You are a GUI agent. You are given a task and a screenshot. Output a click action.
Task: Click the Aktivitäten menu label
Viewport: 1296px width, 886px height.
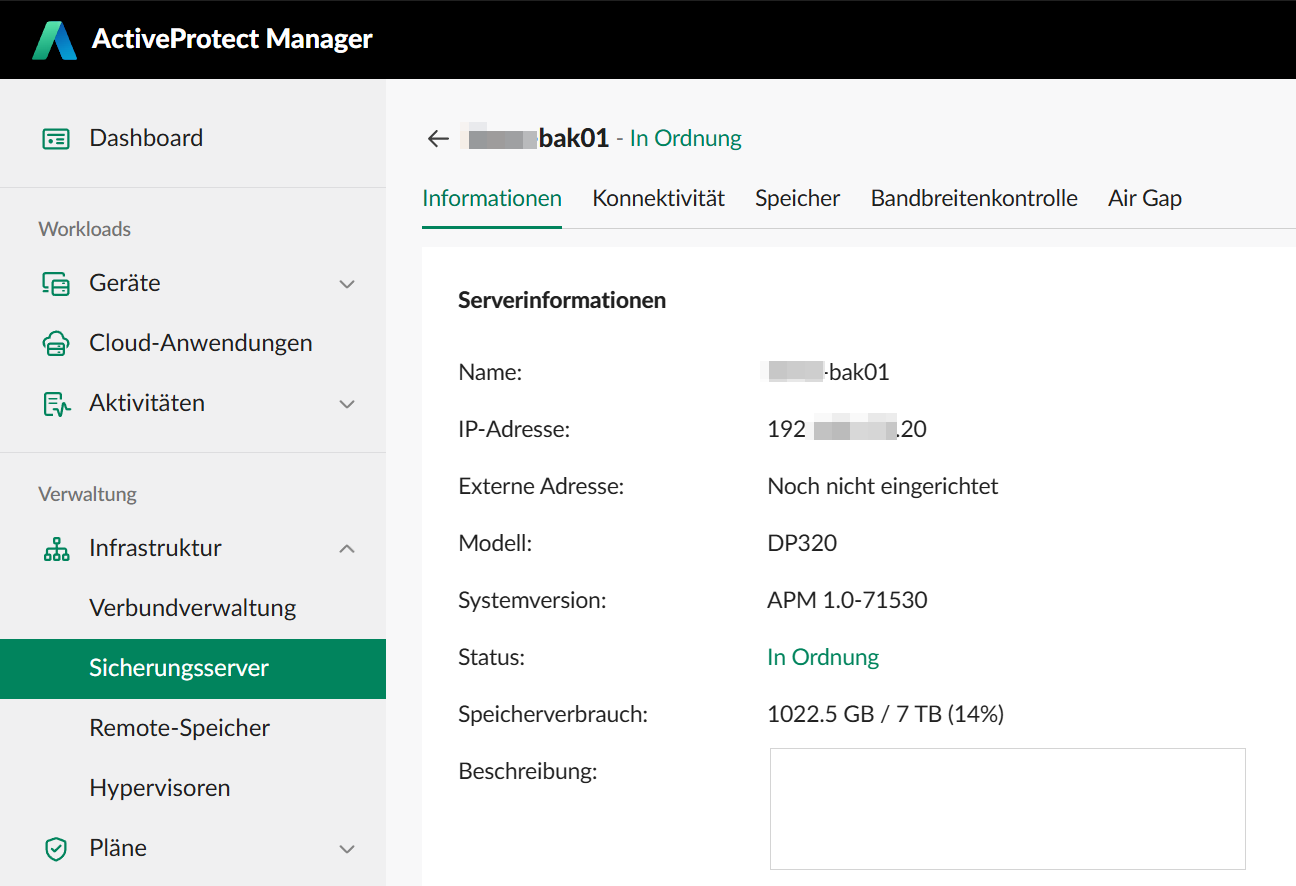(x=147, y=403)
